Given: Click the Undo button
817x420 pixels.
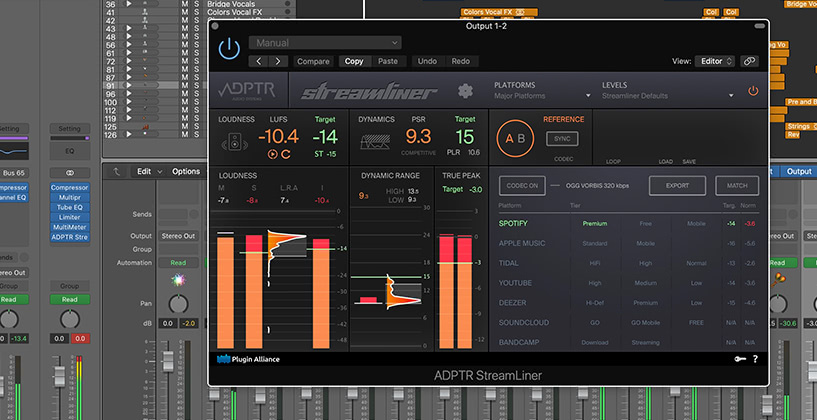Looking at the screenshot, I should click(x=427, y=61).
